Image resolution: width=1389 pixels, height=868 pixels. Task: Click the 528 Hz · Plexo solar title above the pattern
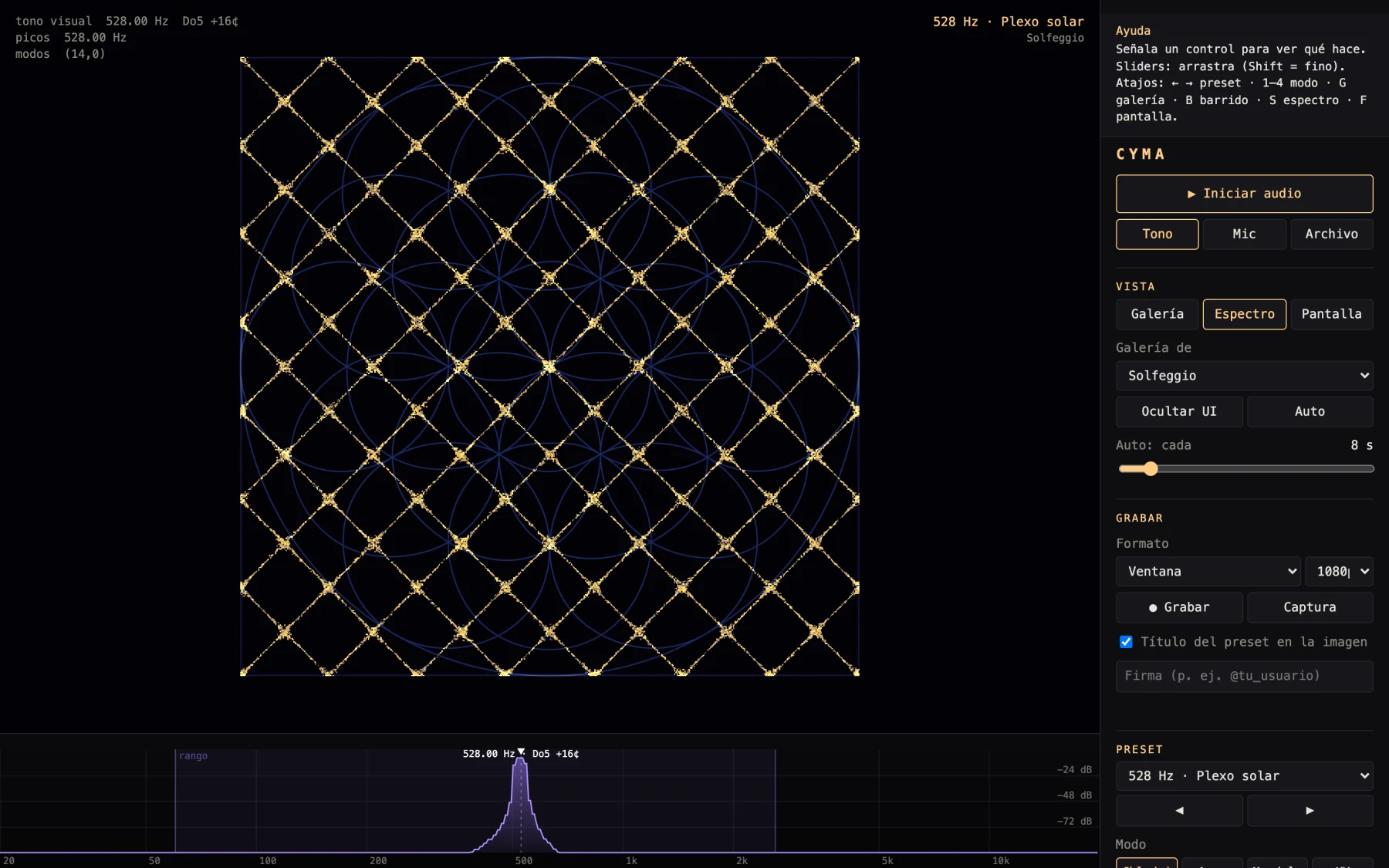click(x=1008, y=22)
